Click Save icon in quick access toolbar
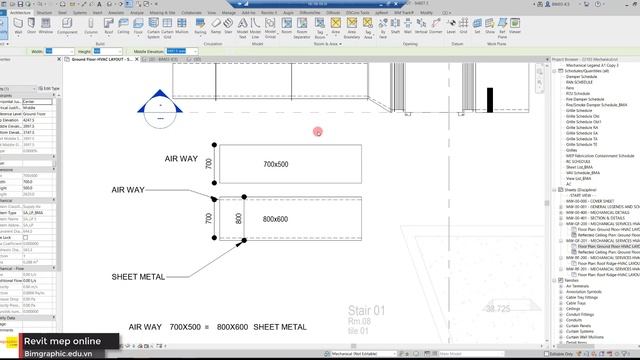640x360 pixels. pos(20,4)
